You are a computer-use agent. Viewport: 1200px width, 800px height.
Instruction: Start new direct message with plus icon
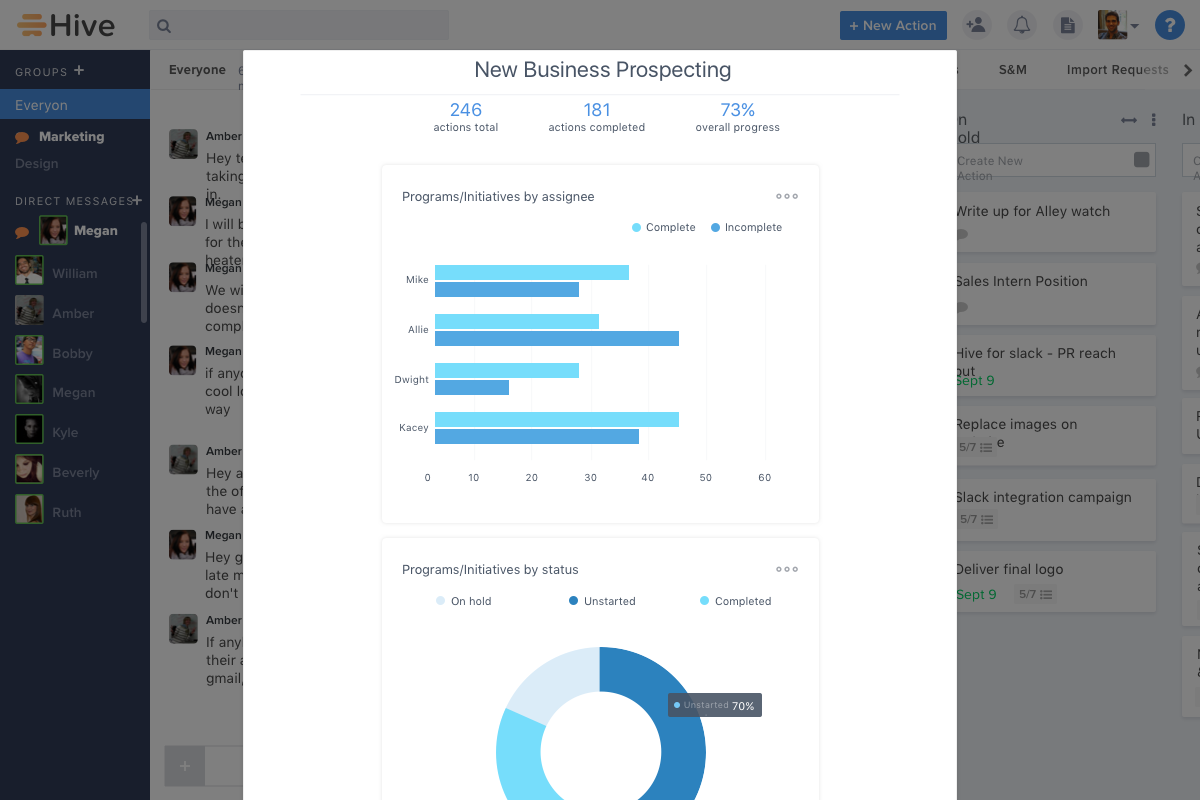point(137,201)
